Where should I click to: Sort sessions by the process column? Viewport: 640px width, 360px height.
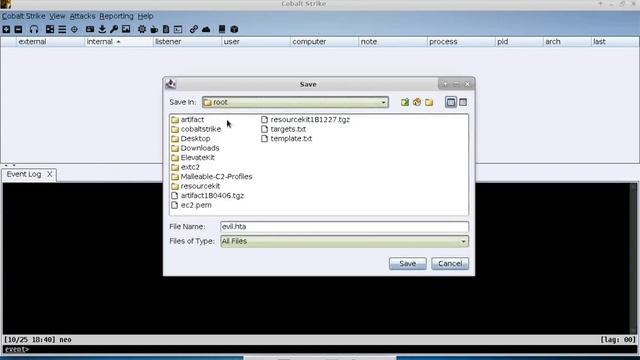tap(461, 42)
